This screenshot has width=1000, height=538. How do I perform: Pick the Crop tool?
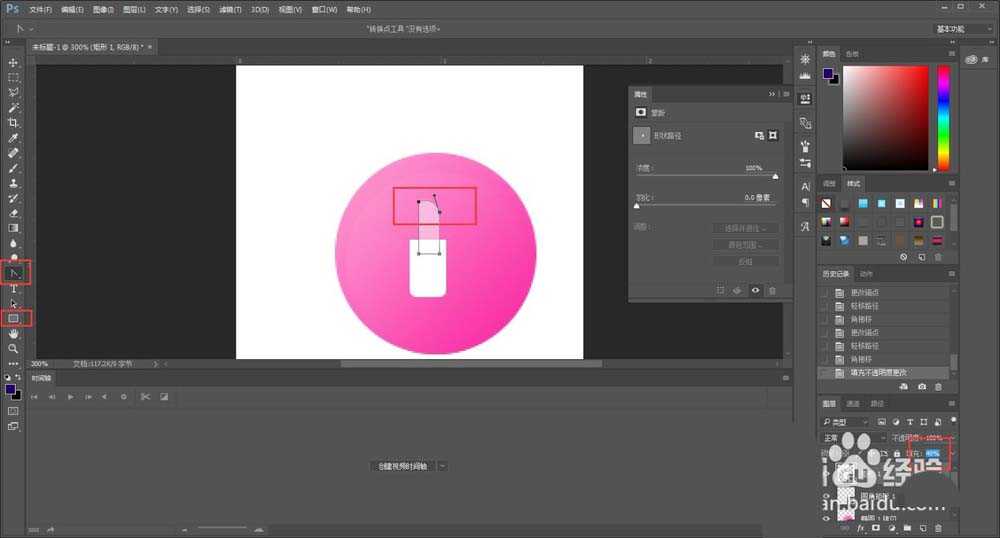(14, 122)
